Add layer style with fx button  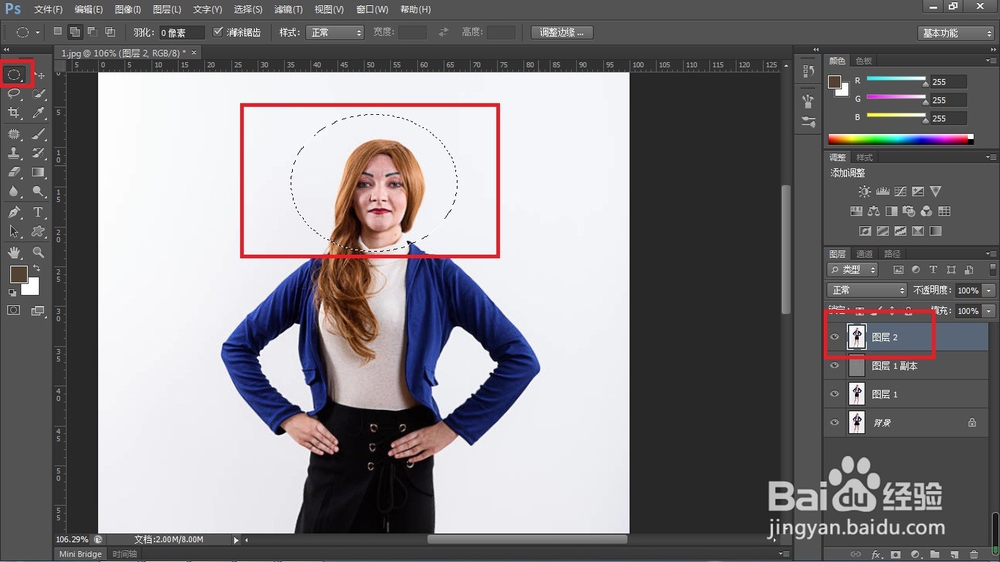[x=876, y=554]
